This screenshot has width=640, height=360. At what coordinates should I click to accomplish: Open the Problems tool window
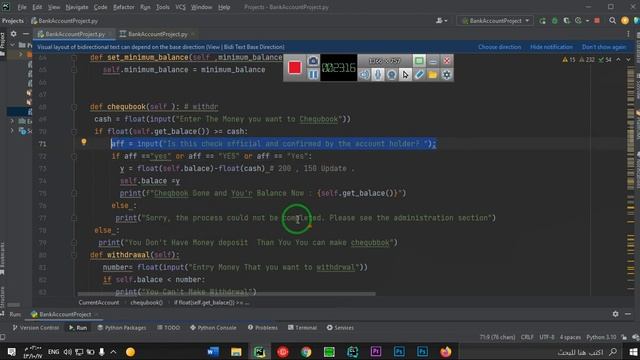click(262, 328)
